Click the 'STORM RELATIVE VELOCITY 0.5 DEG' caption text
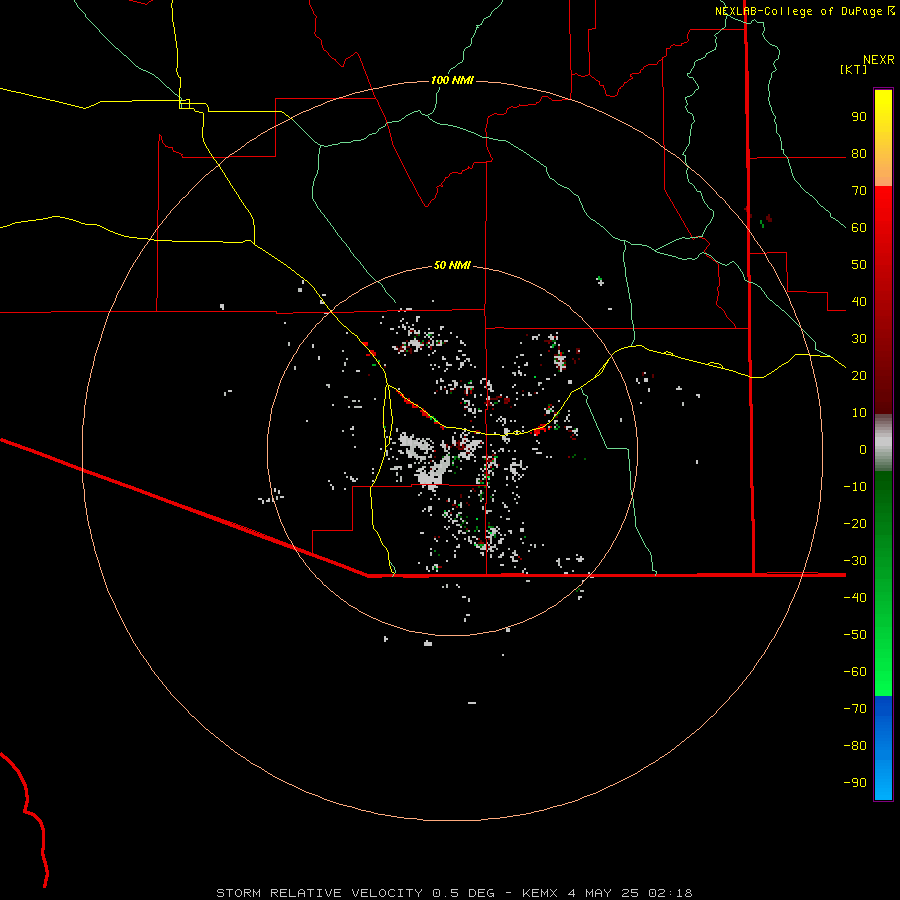 (x=355, y=893)
